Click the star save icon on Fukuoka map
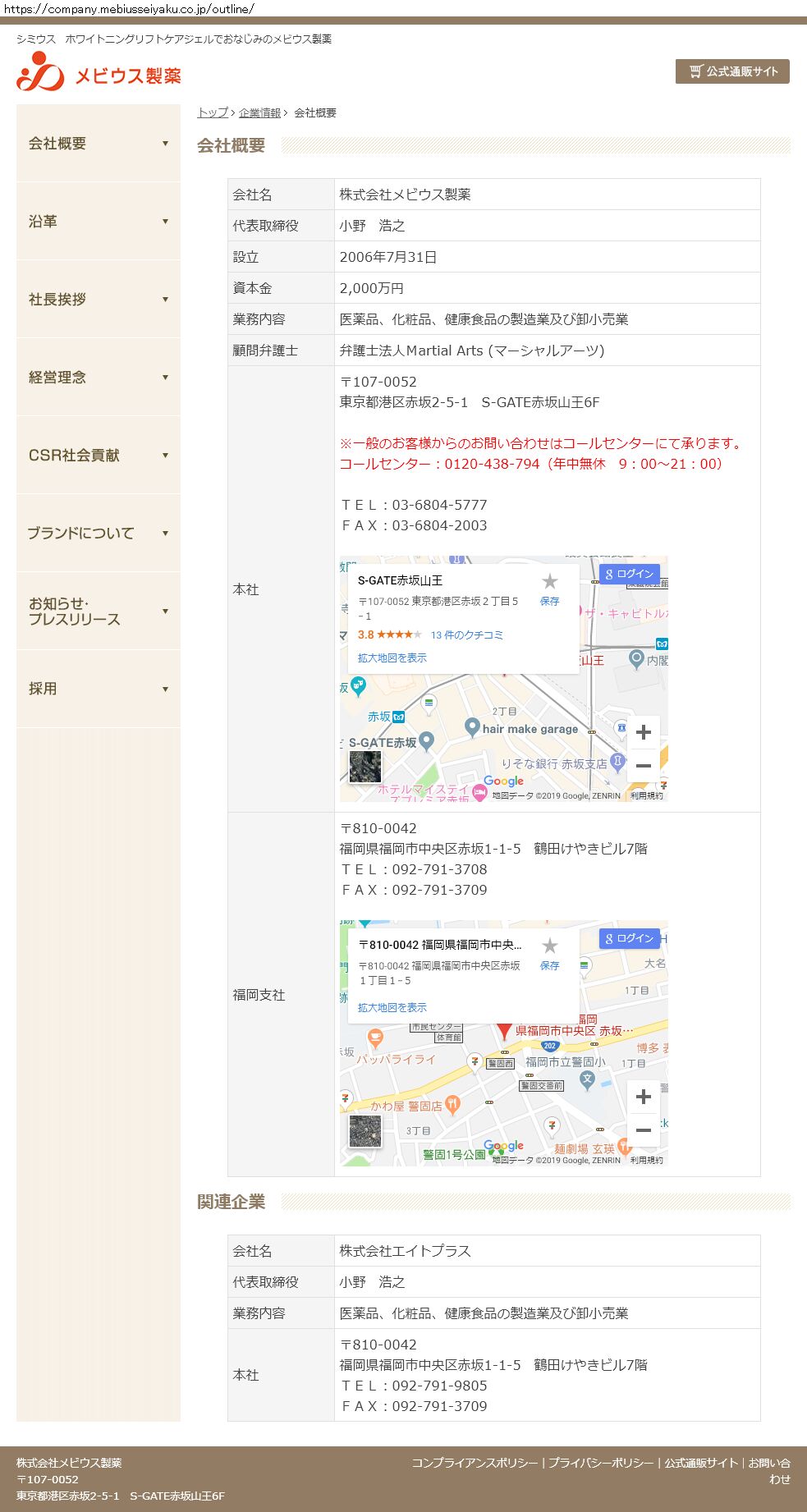The image size is (807, 1512). [x=549, y=946]
